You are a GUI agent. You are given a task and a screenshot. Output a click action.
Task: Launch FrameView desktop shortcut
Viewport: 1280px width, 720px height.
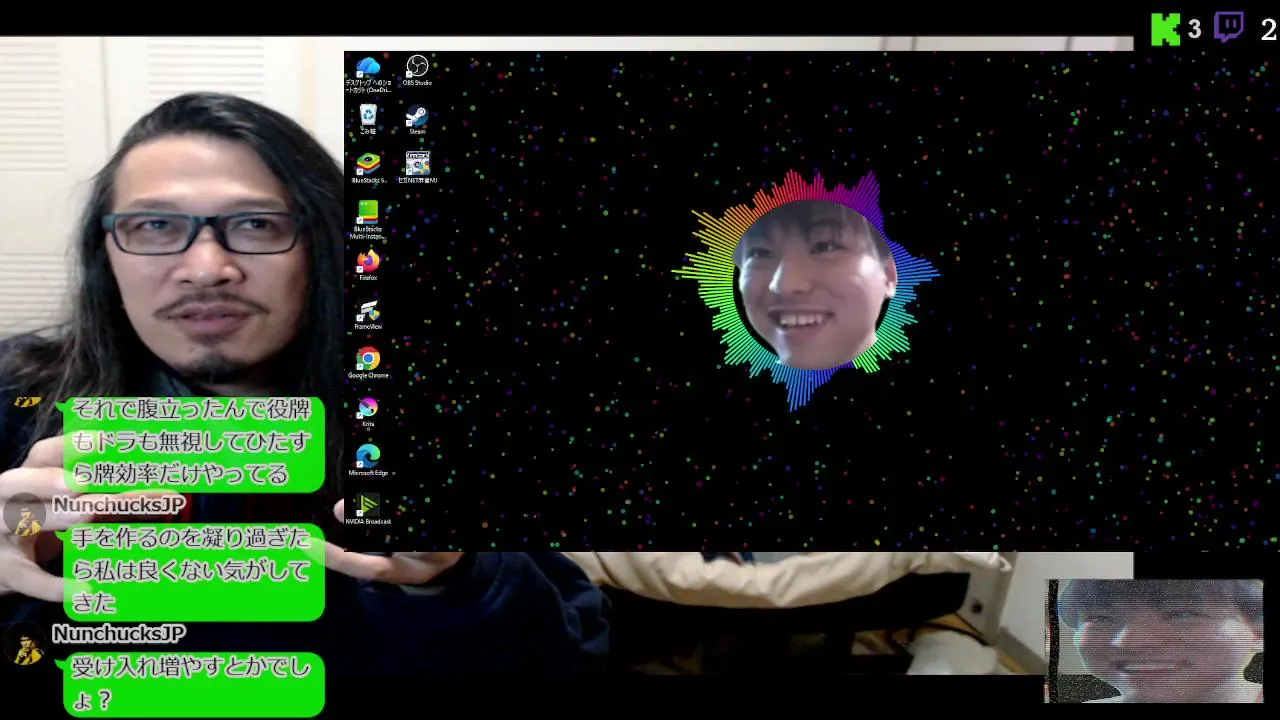tap(368, 314)
